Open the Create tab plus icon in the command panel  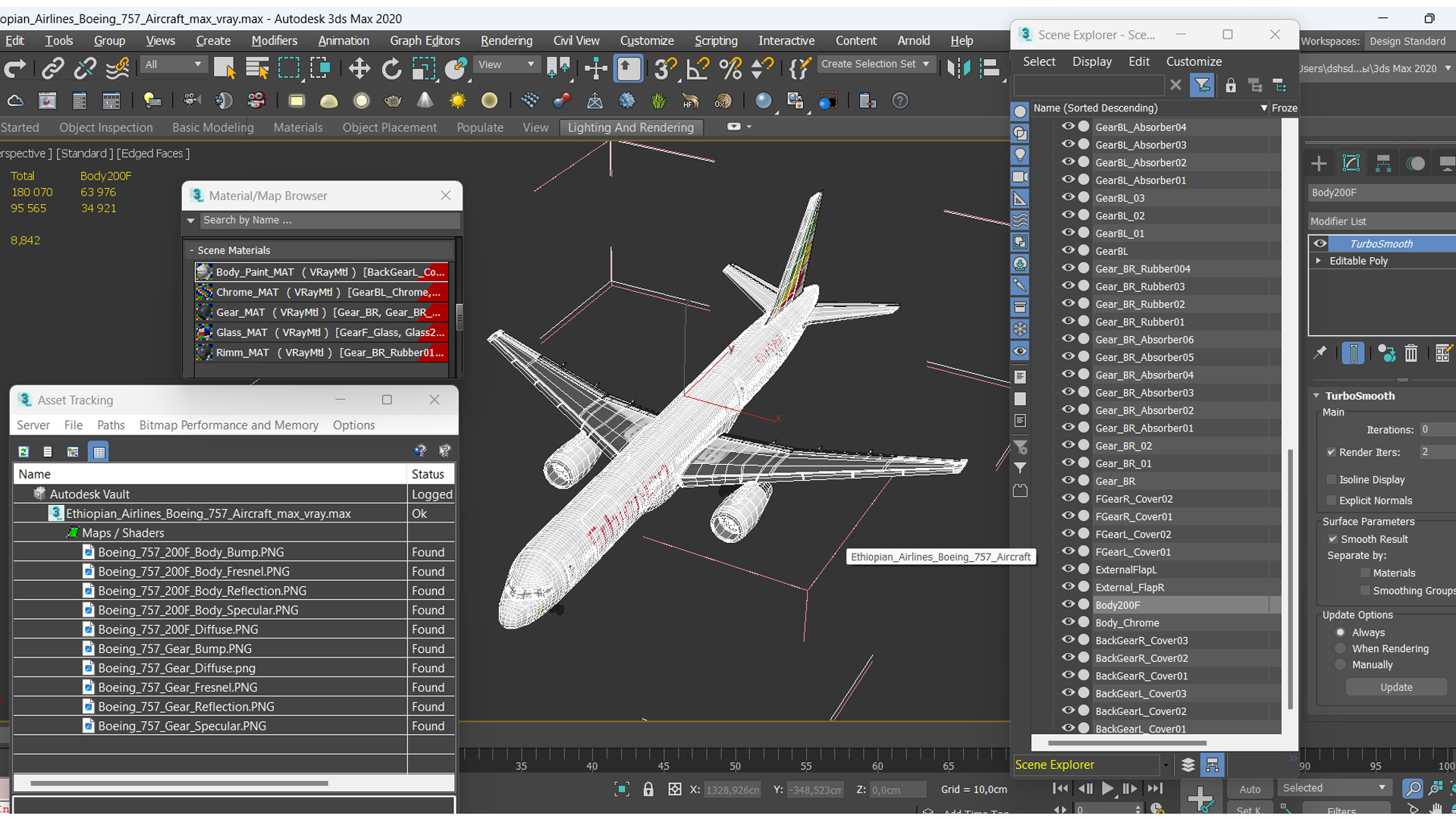(x=1319, y=163)
